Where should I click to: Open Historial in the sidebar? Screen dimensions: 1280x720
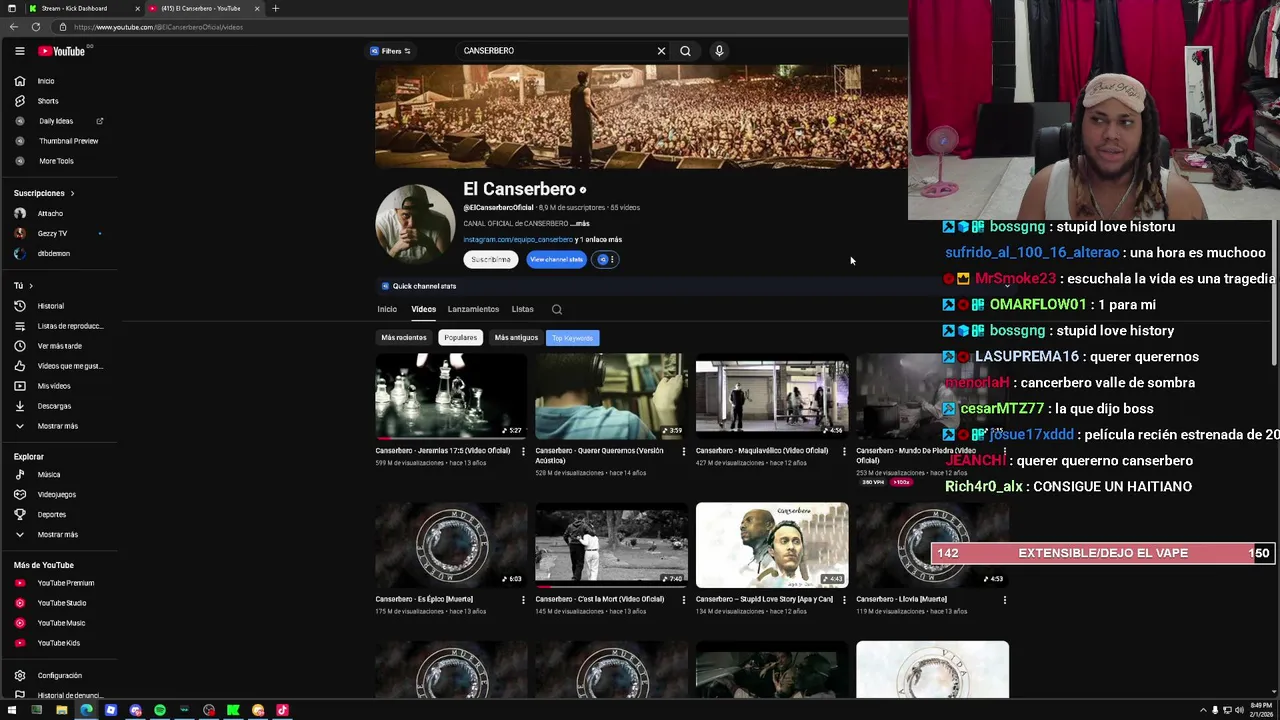coord(50,306)
